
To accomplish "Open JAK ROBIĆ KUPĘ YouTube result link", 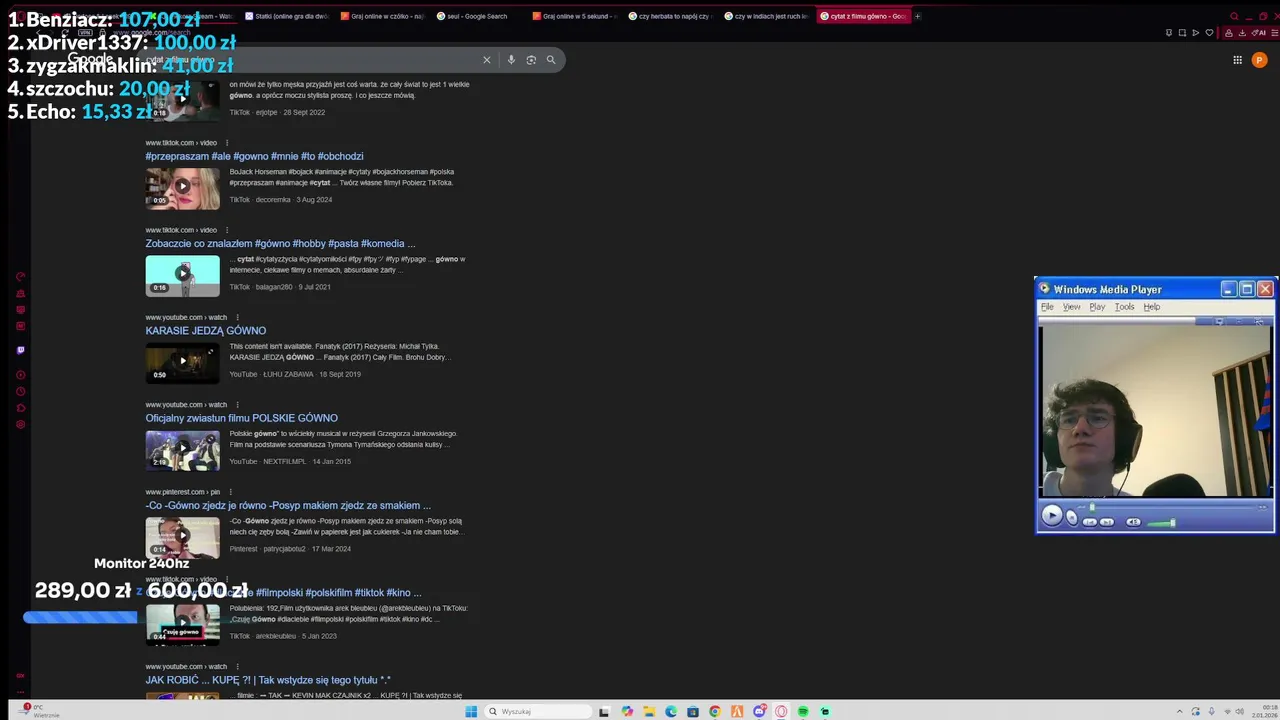I will (x=267, y=680).
